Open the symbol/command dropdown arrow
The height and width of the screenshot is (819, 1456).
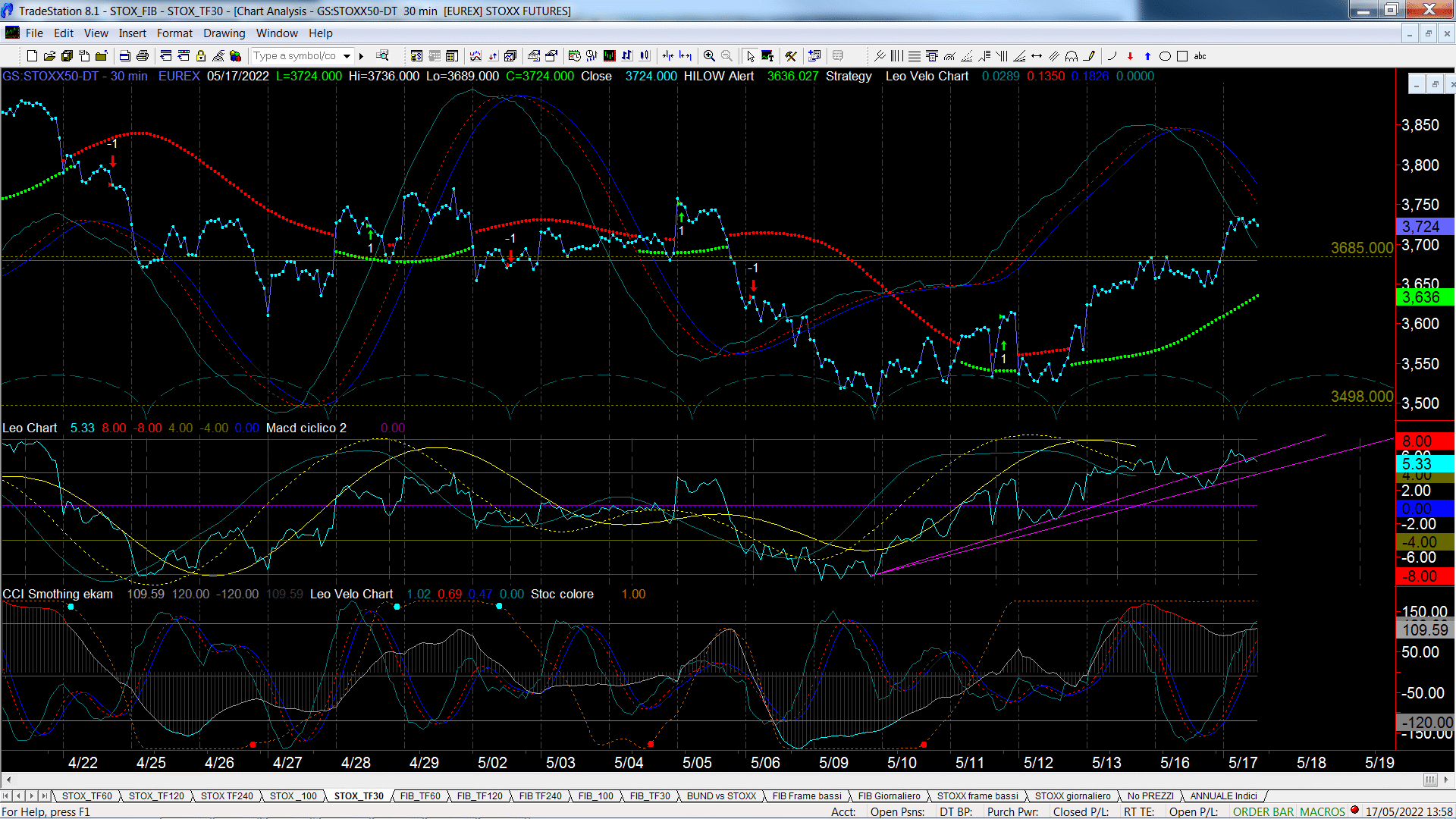(x=347, y=56)
